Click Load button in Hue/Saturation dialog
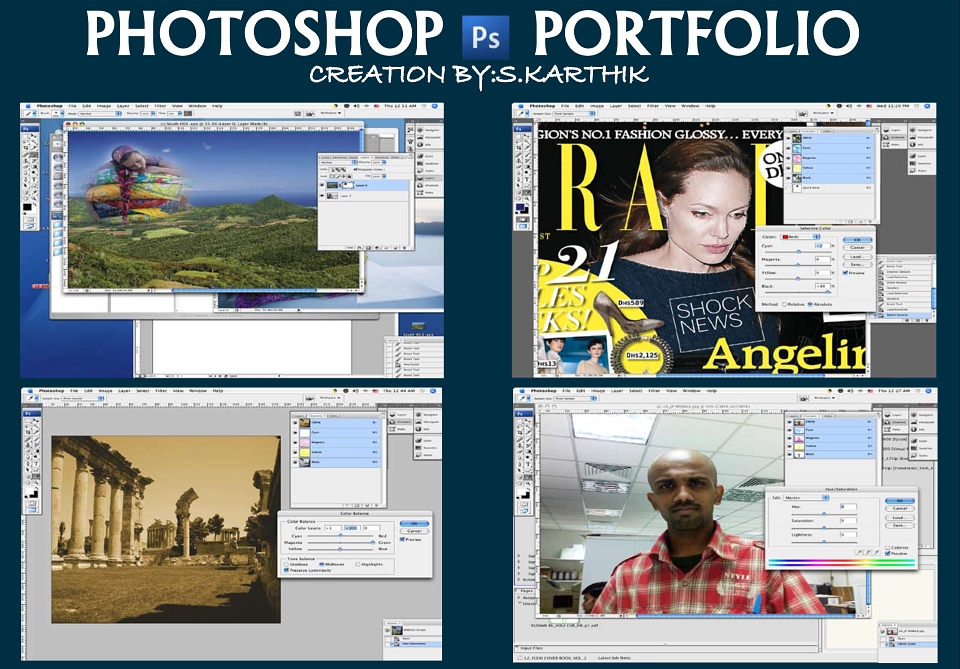Viewport: 960px width, 669px height. pyautogui.click(x=900, y=518)
